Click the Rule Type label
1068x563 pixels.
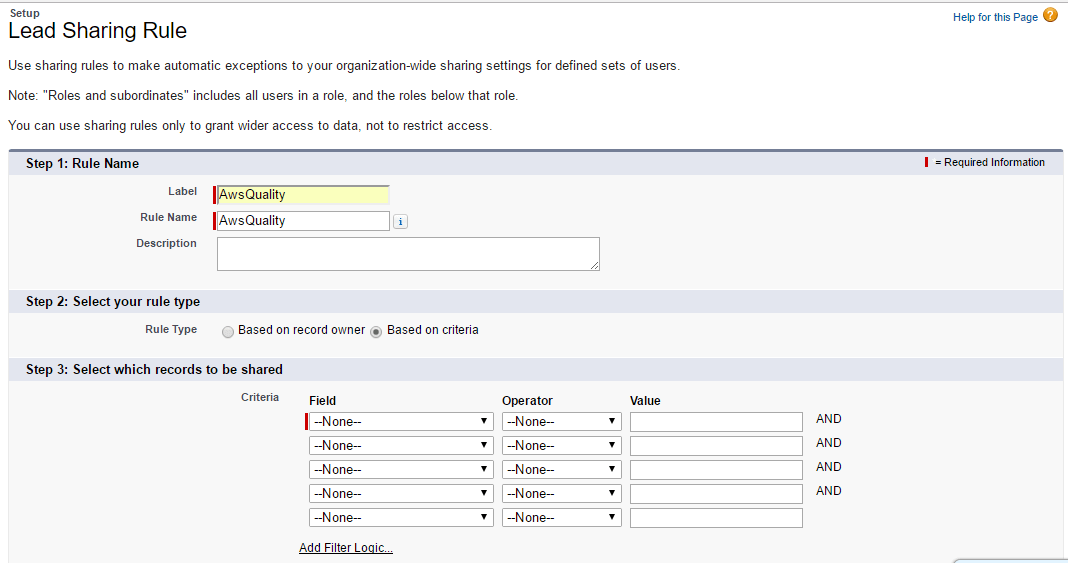[x=171, y=329]
